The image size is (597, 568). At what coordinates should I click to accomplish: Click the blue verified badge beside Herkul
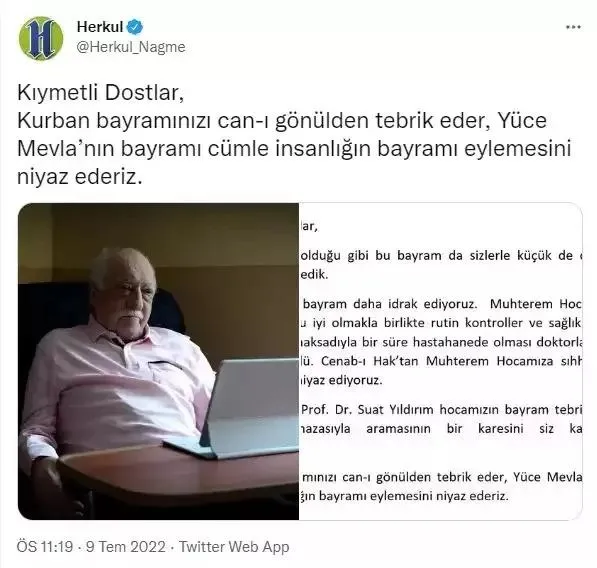click(x=135, y=27)
